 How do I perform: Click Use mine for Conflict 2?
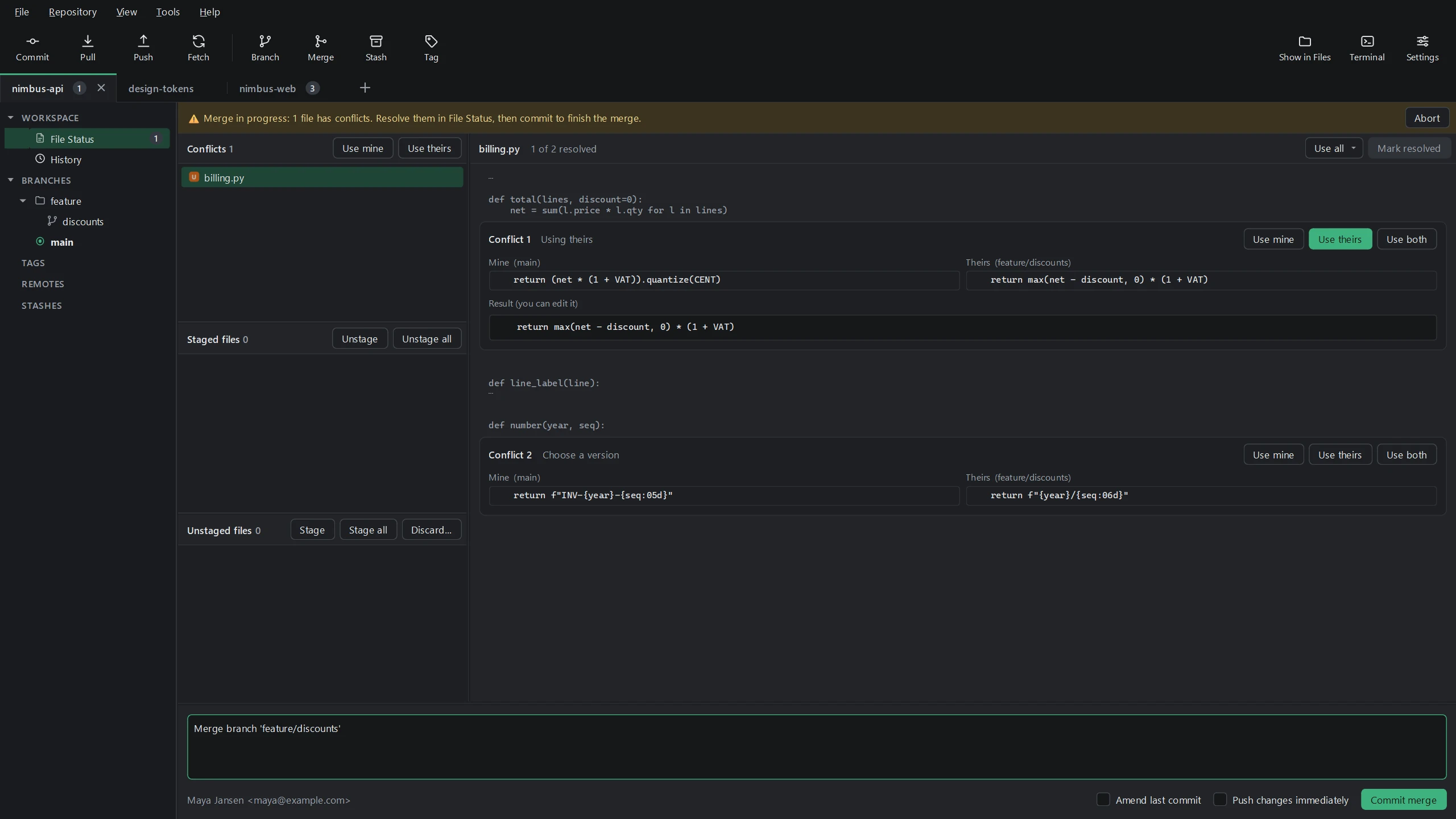1273,454
